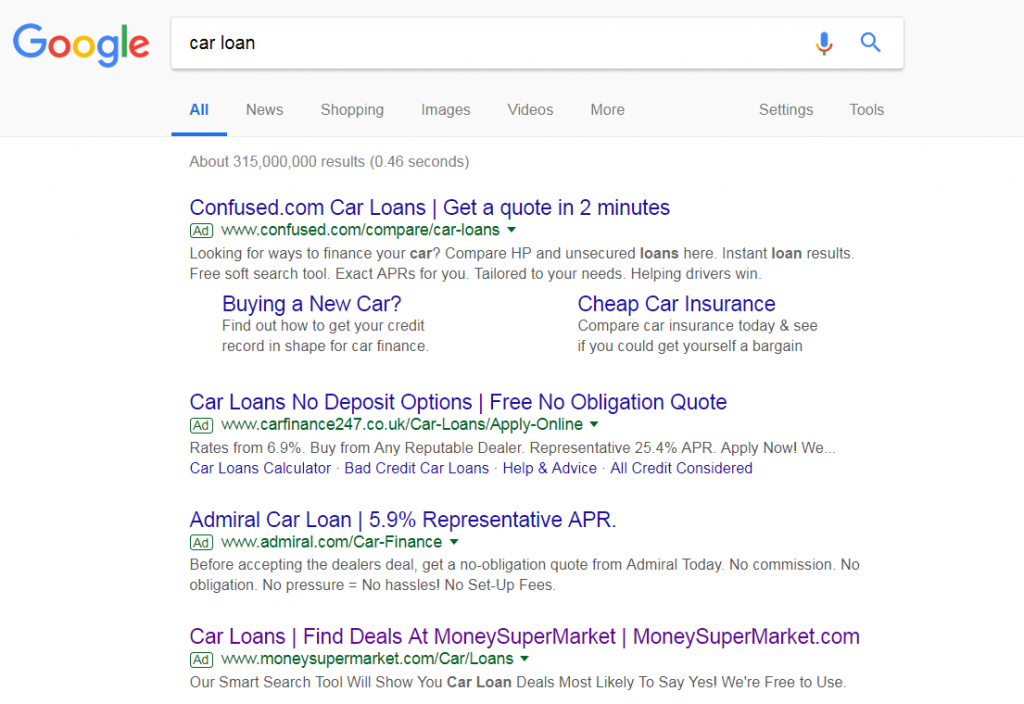1024x704 pixels.
Task: Click 'Find out how to get your credit' text
Action: coord(325,336)
